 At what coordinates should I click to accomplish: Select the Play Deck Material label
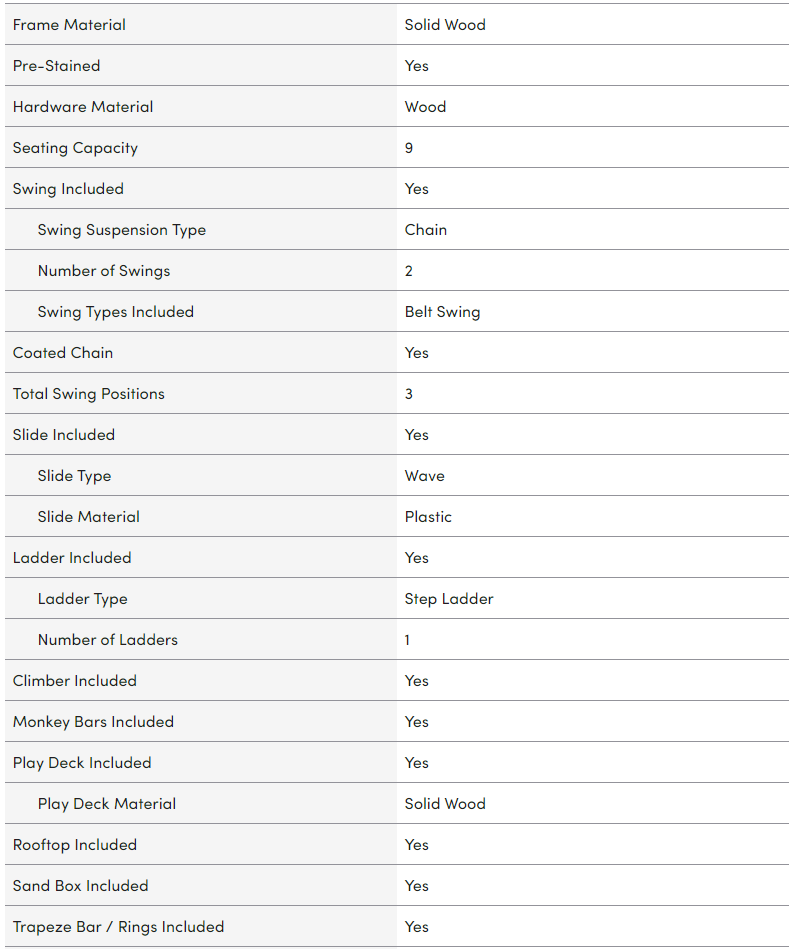(x=107, y=804)
